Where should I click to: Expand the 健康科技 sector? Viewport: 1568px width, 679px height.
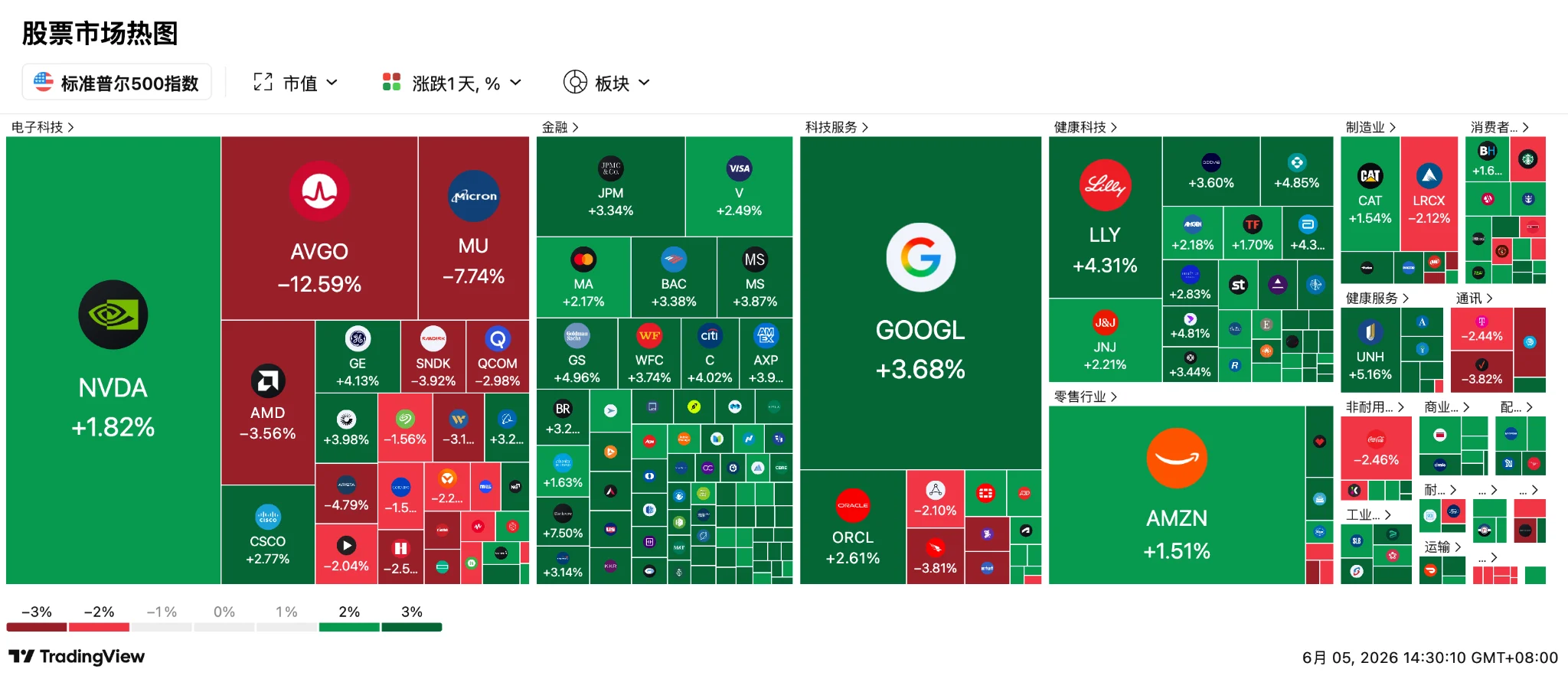(x=1086, y=127)
